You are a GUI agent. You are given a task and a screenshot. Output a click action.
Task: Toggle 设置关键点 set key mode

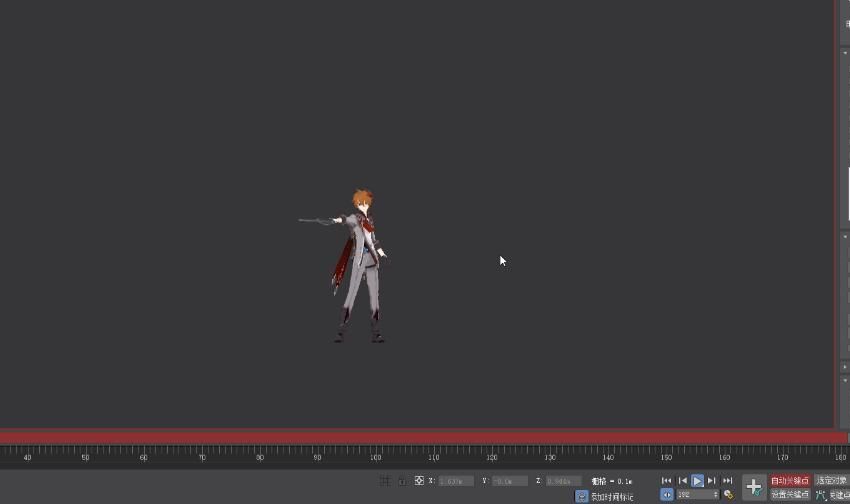[x=790, y=494]
